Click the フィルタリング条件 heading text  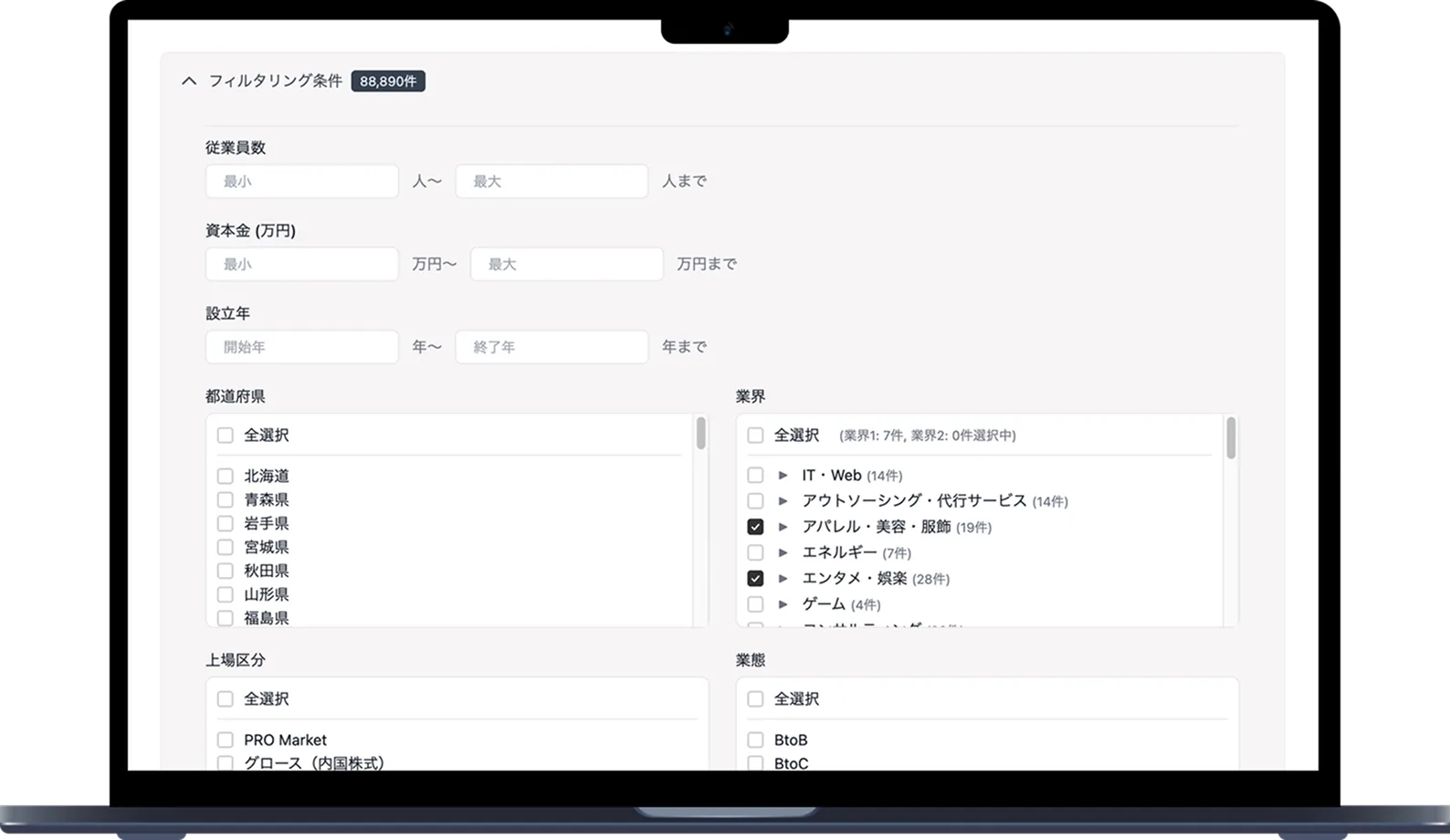pyautogui.click(x=276, y=81)
